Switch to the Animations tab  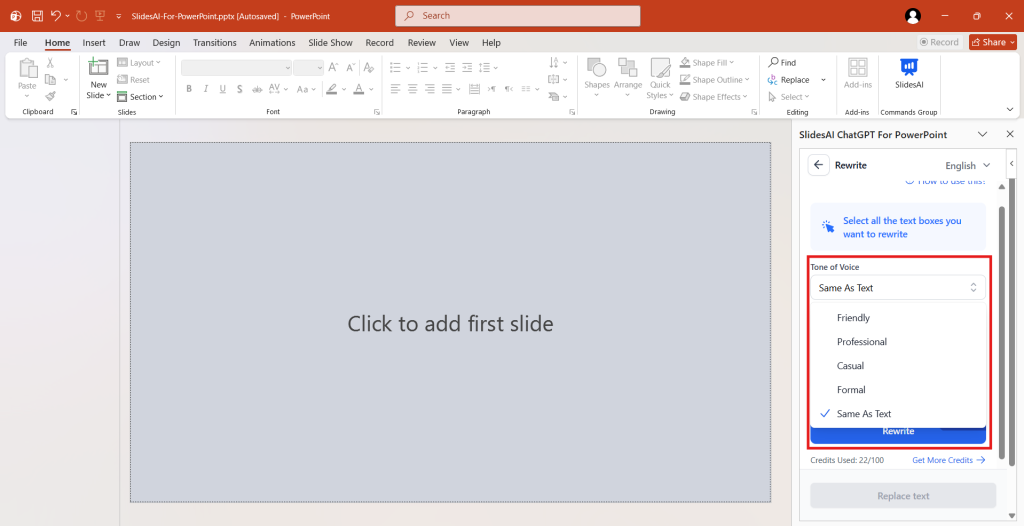pos(272,42)
